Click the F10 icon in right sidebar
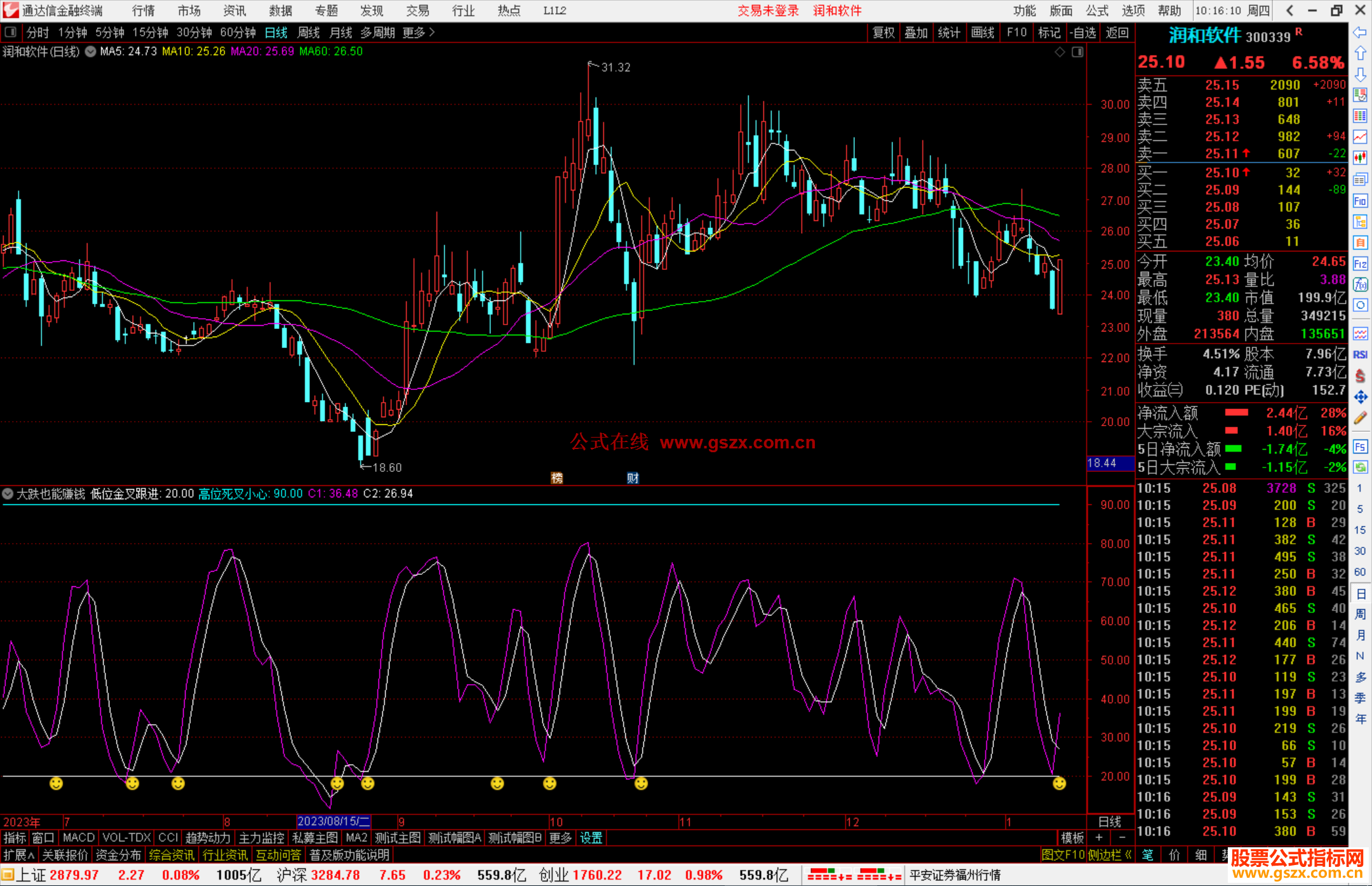 [1360, 201]
